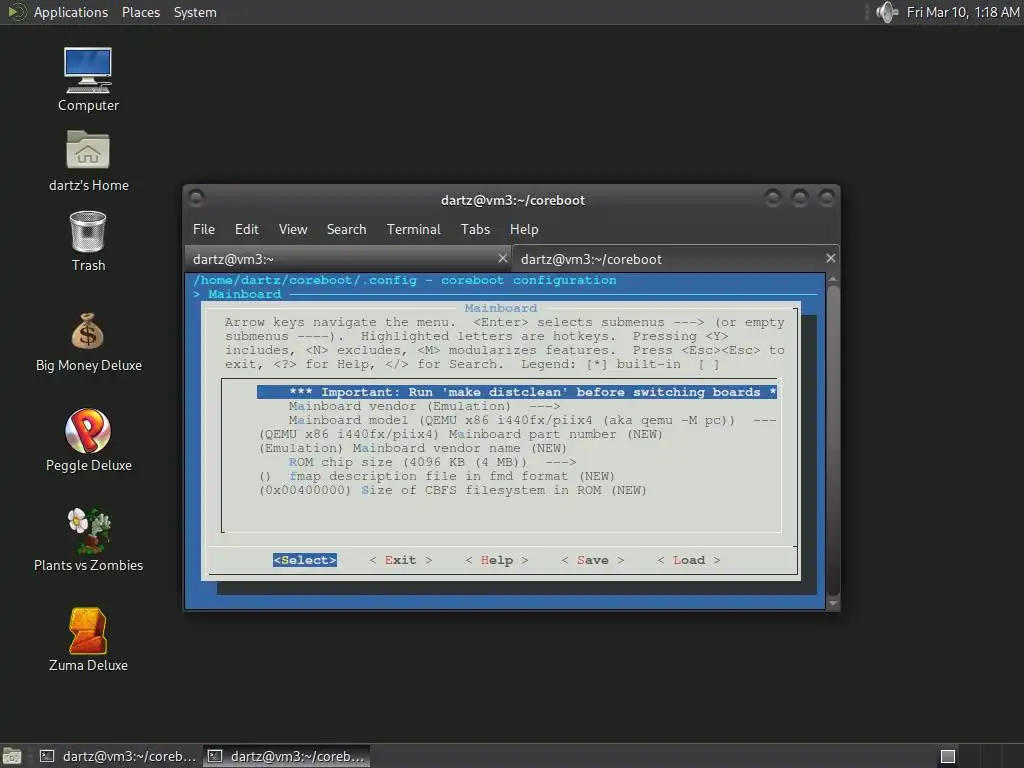Screen dimensions: 1024x768
Task: Click the terminal vertical scrollbar
Action: 833,441
